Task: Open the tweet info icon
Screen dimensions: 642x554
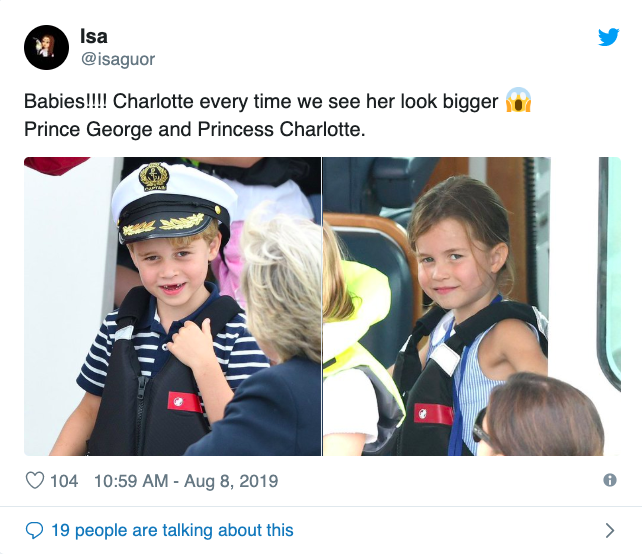Action: (610, 480)
